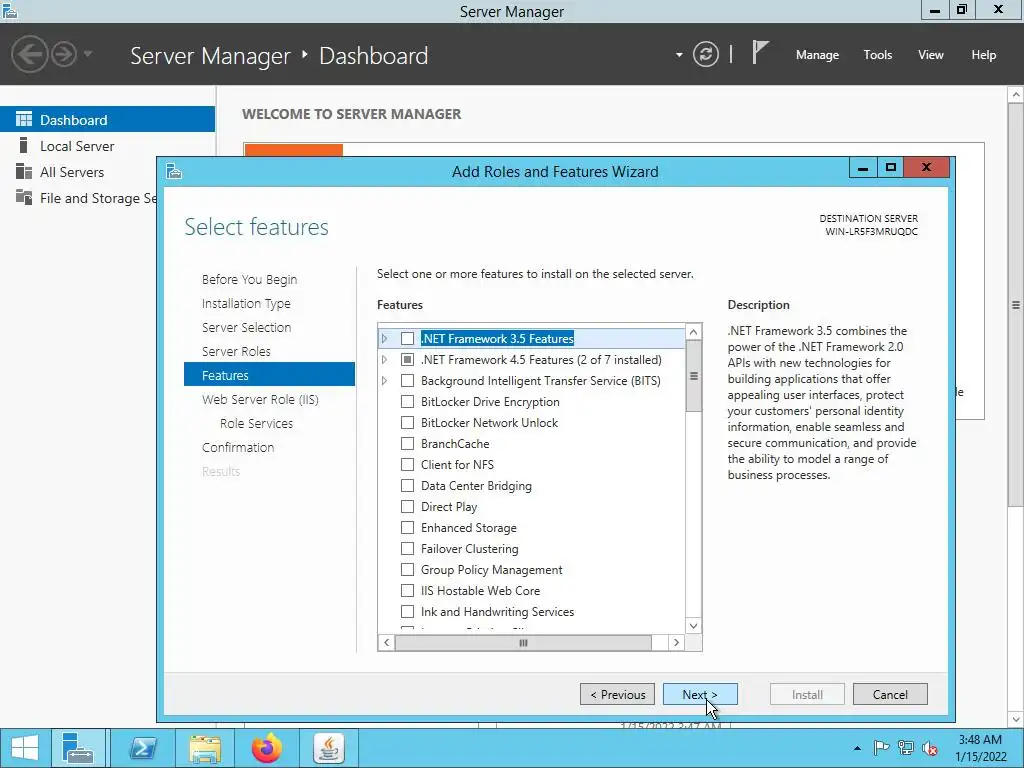Open the Windows Start button
This screenshot has width=1024, height=768.
click(25, 748)
